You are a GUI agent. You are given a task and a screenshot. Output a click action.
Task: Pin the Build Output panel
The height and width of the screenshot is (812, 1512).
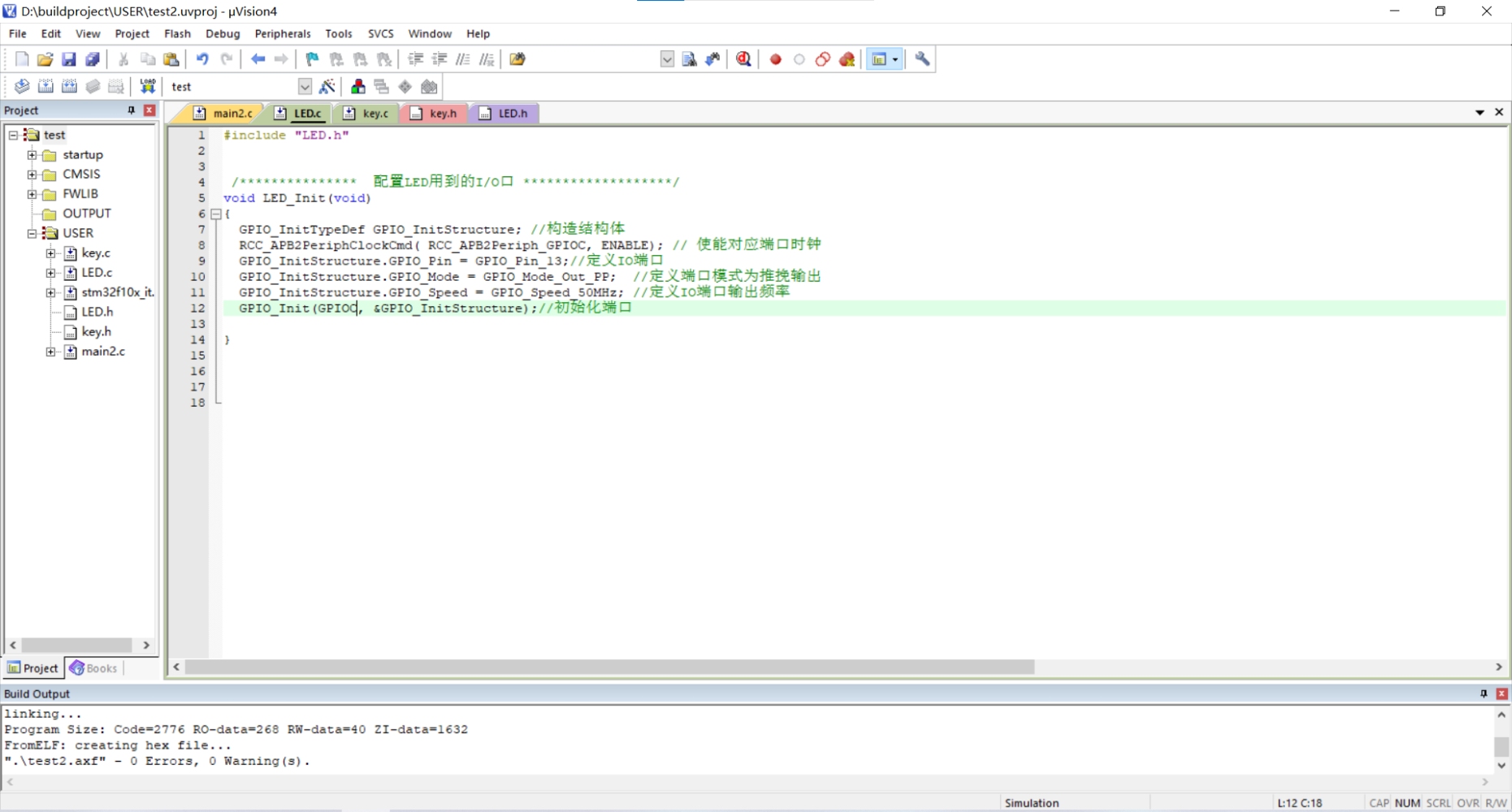(1484, 693)
